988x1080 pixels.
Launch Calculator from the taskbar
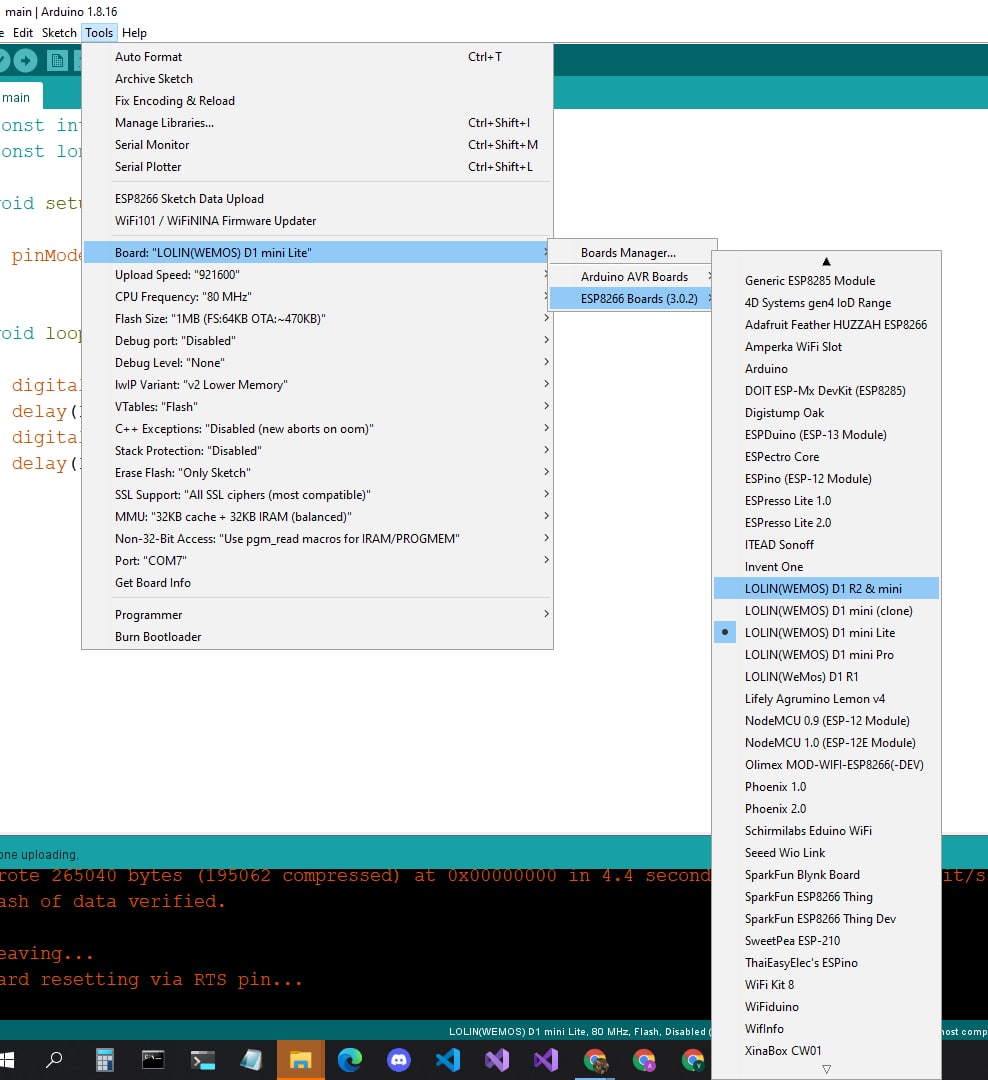coord(104,1059)
